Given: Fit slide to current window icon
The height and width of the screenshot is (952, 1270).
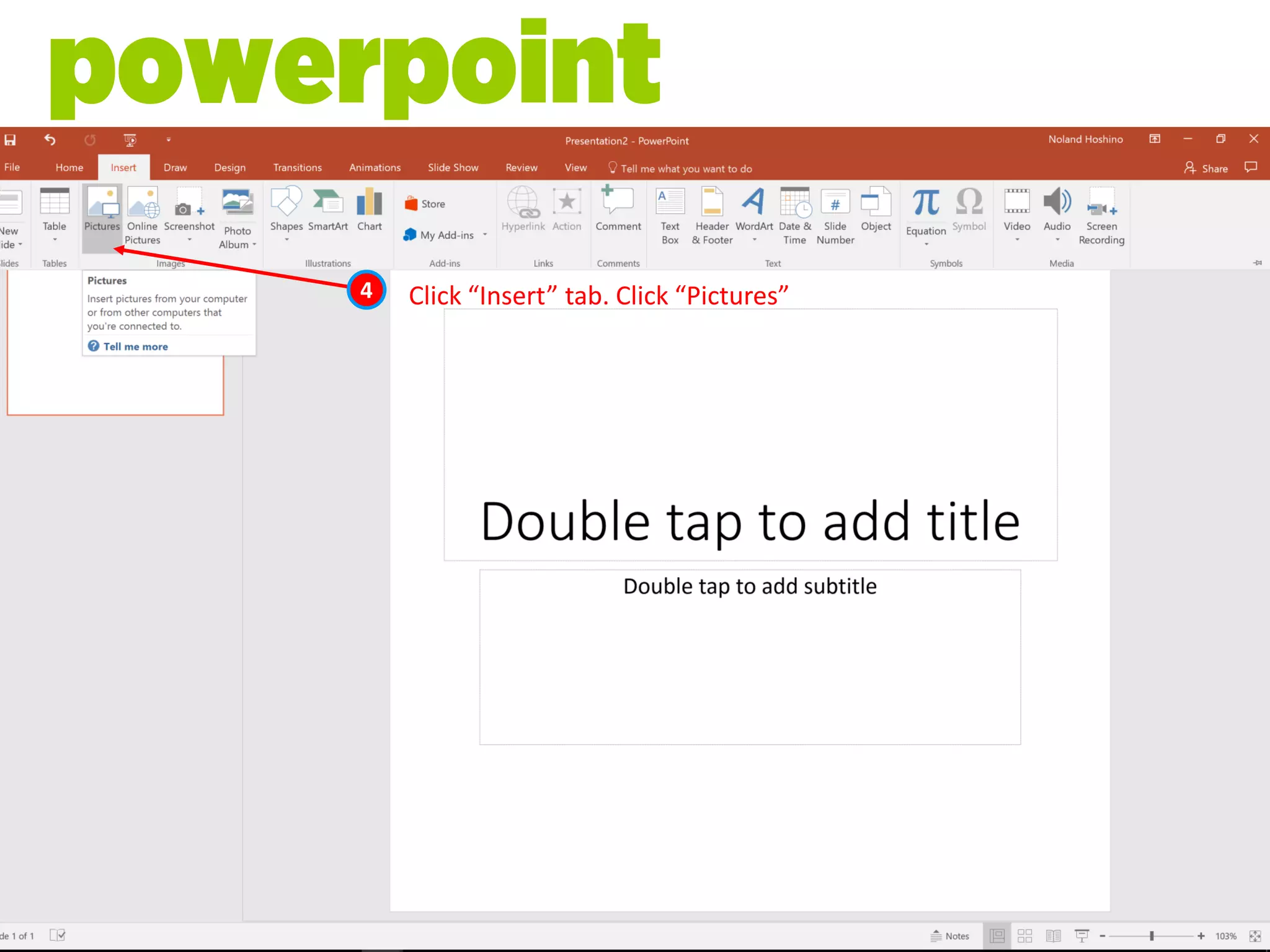Looking at the screenshot, I should [x=1255, y=936].
